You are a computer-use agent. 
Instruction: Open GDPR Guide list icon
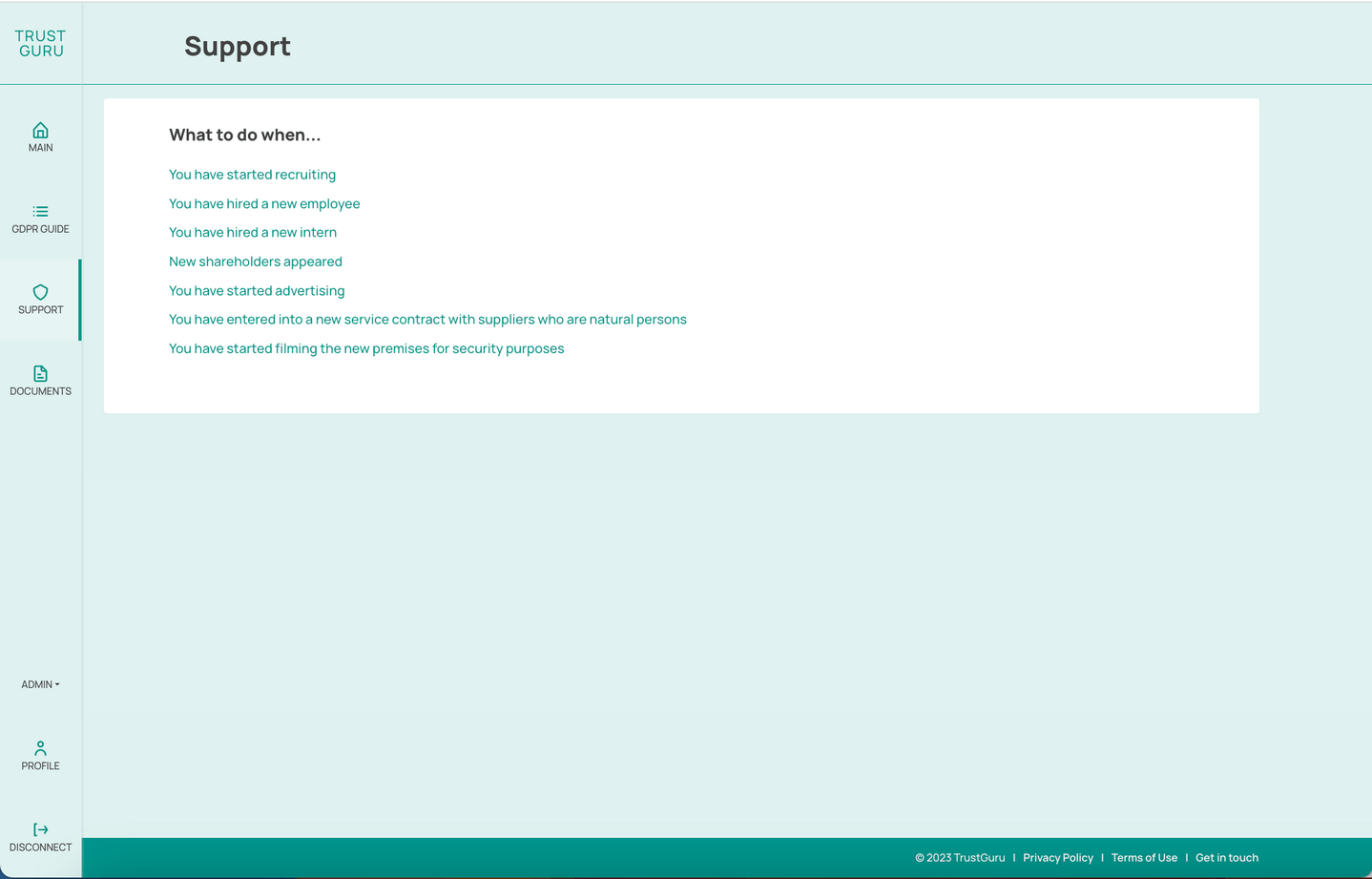point(40,212)
